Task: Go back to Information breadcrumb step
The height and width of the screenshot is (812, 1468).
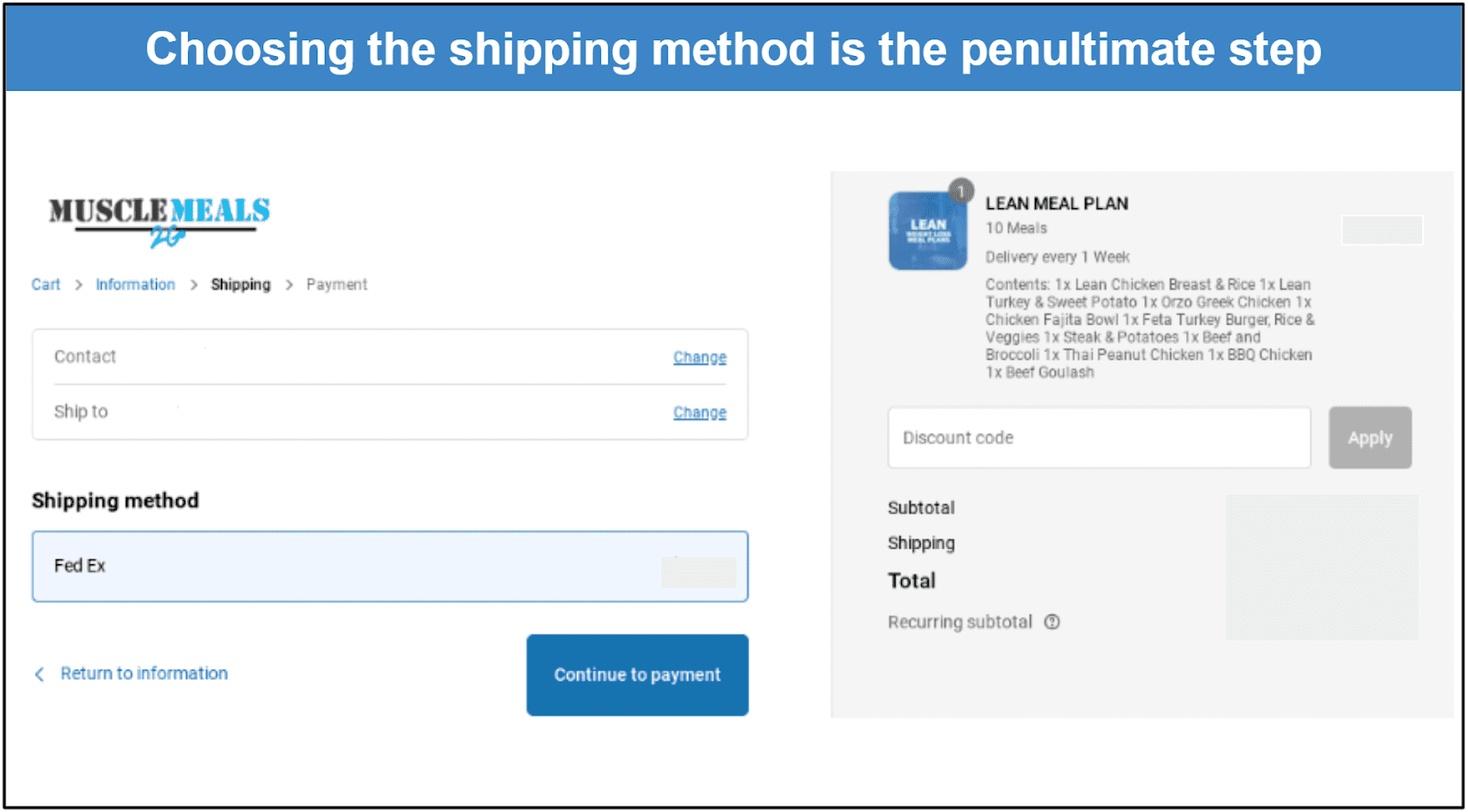Action: (x=135, y=284)
